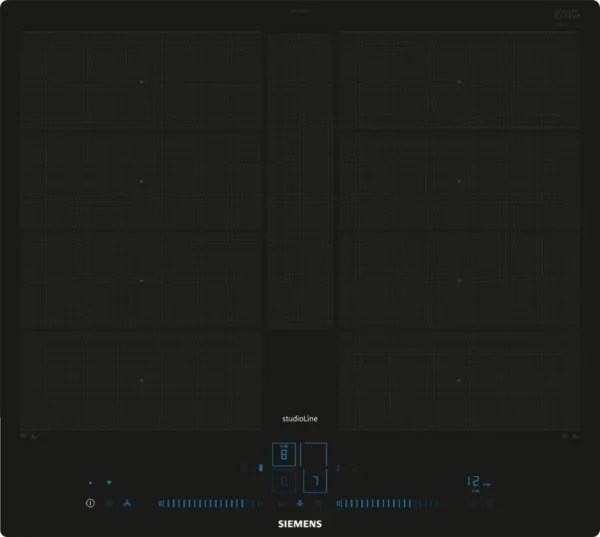This screenshot has width=600, height=537.
Task: Tap the timer display showing 12
Action: pyautogui.click(x=472, y=482)
